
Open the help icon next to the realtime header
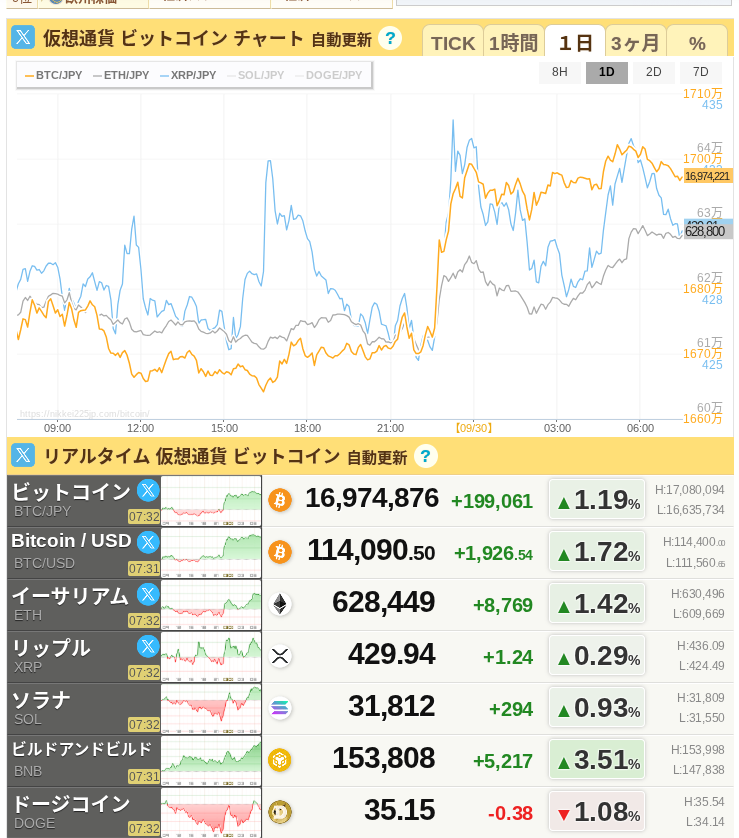(x=426, y=456)
